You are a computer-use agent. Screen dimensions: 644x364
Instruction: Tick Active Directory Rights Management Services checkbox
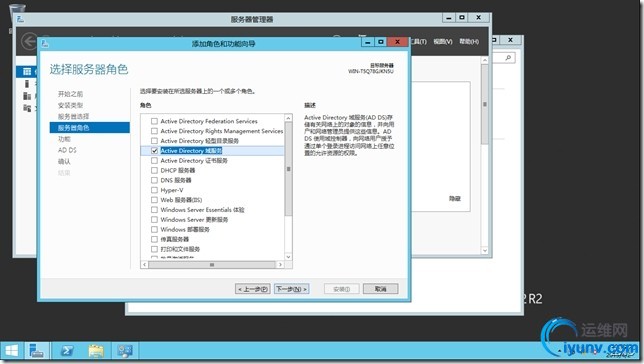point(154,131)
